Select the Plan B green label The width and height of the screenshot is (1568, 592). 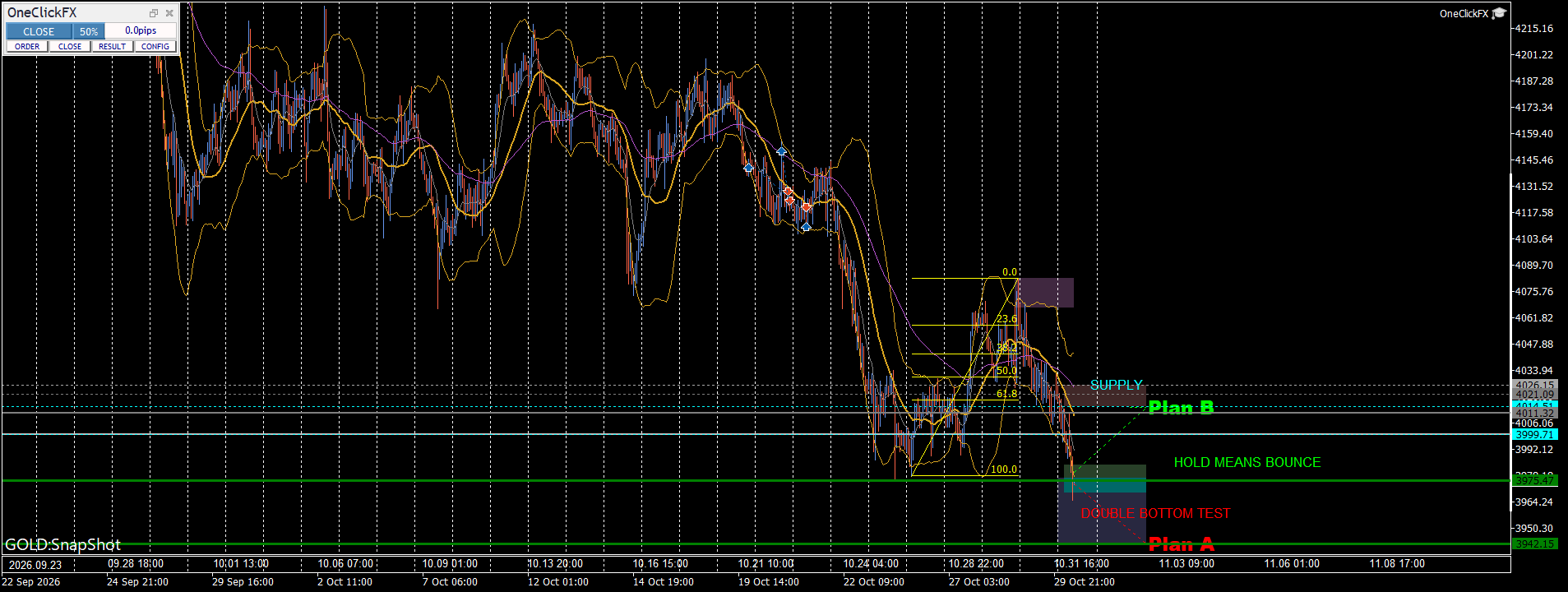tap(1181, 408)
